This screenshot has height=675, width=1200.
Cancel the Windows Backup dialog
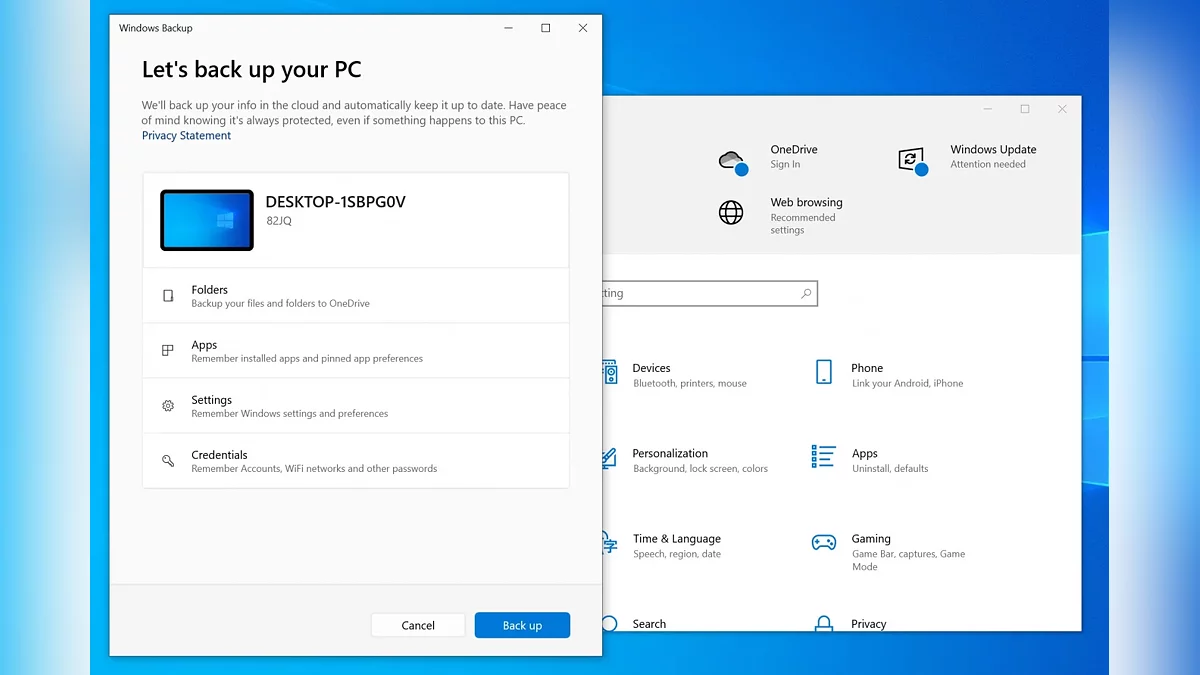(x=418, y=625)
